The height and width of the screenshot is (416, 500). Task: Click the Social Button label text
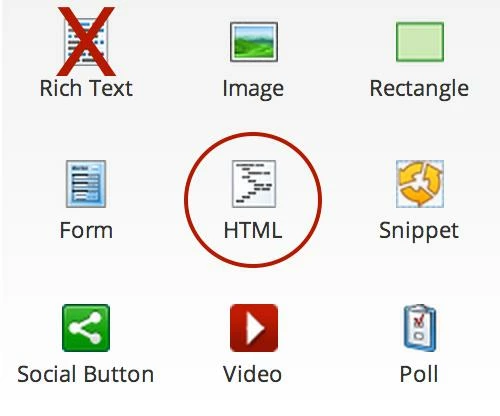point(86,374)
